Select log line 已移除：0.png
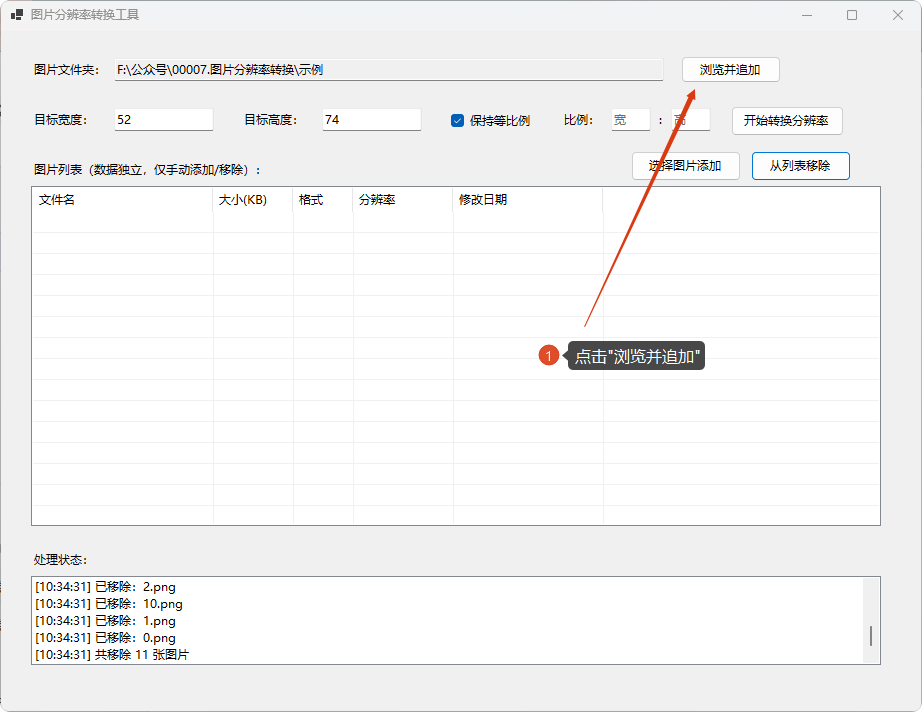The image size is (922, 712). click(x=105, y=638)
